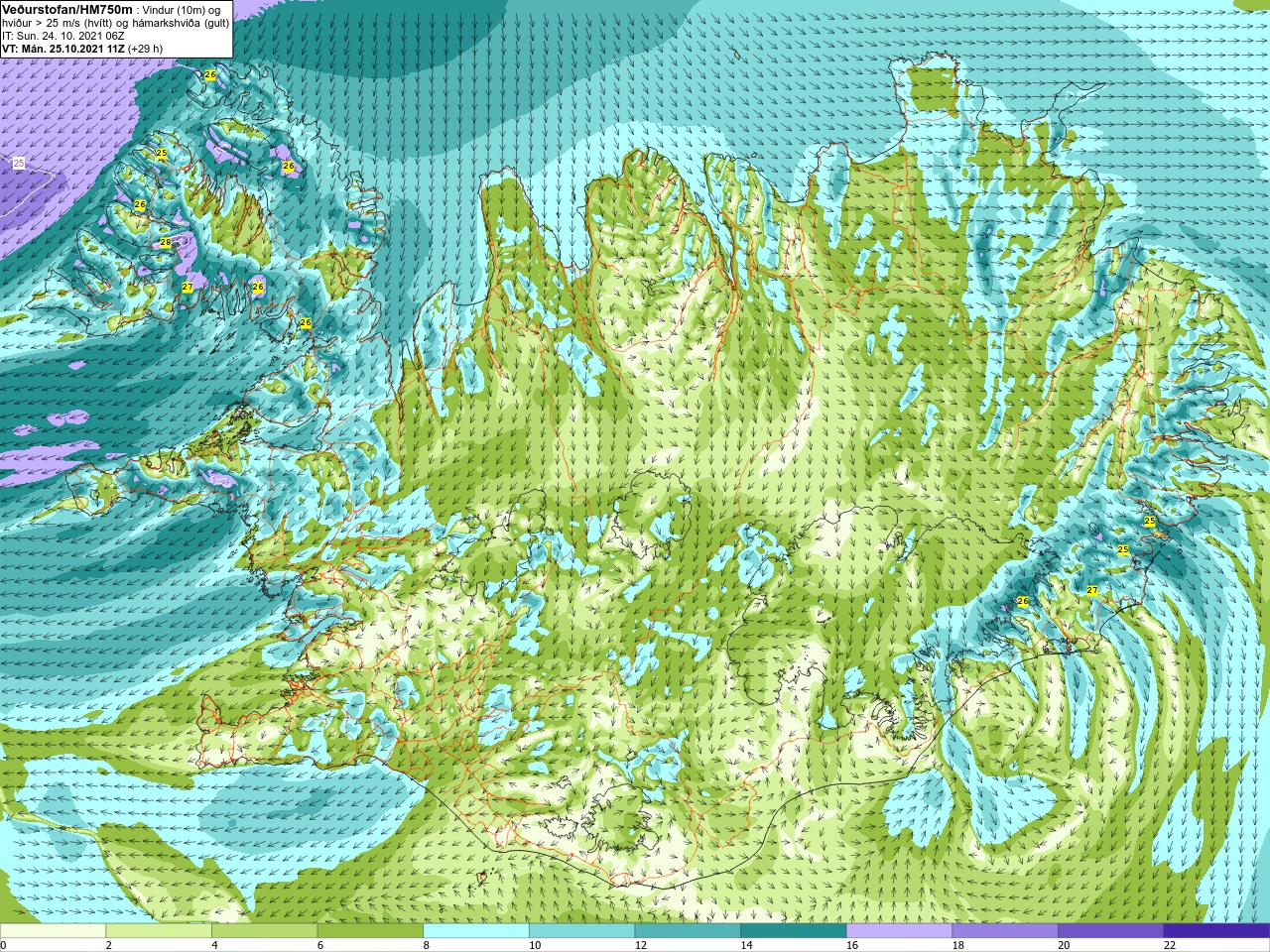Viewport: 1270px width, 952px height.
Task: Pick the 16–18 m/s lavender legend swatch
Action: point(899,931)
